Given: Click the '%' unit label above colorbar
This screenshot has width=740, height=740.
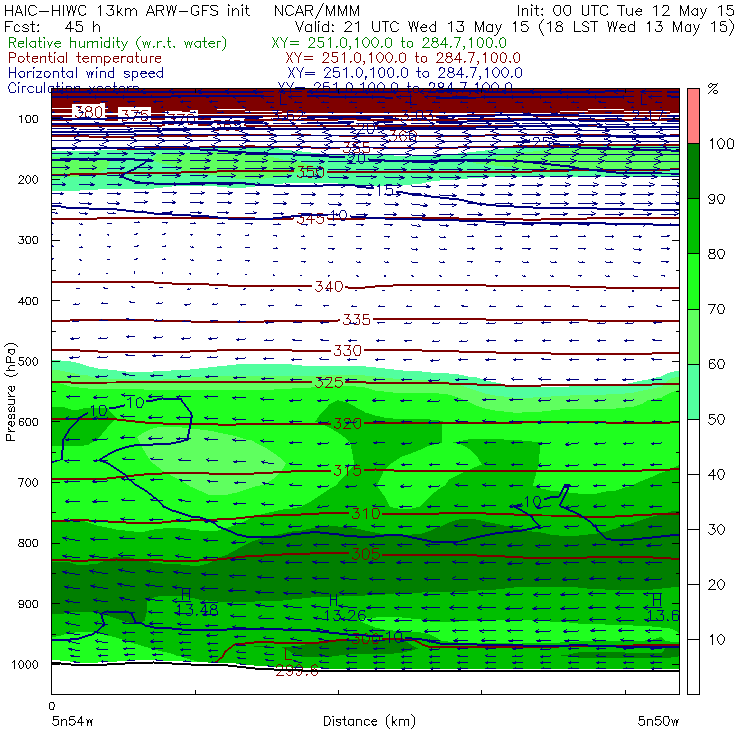Looking at the screenshot, I should coord(713,89).
